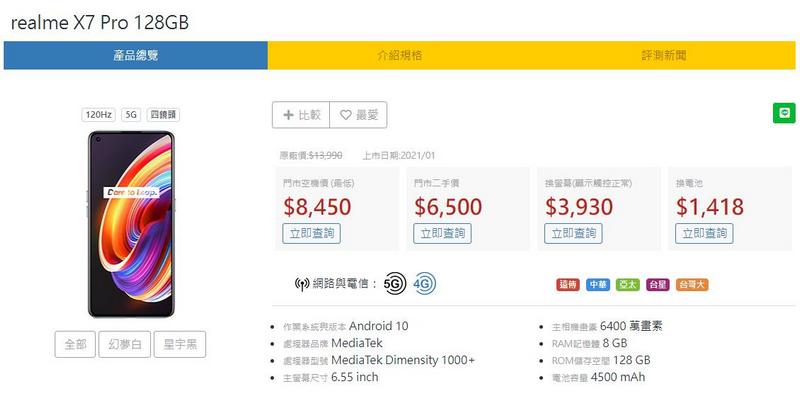Click the 4G network icon
The image size is (800, 411).
424,284
